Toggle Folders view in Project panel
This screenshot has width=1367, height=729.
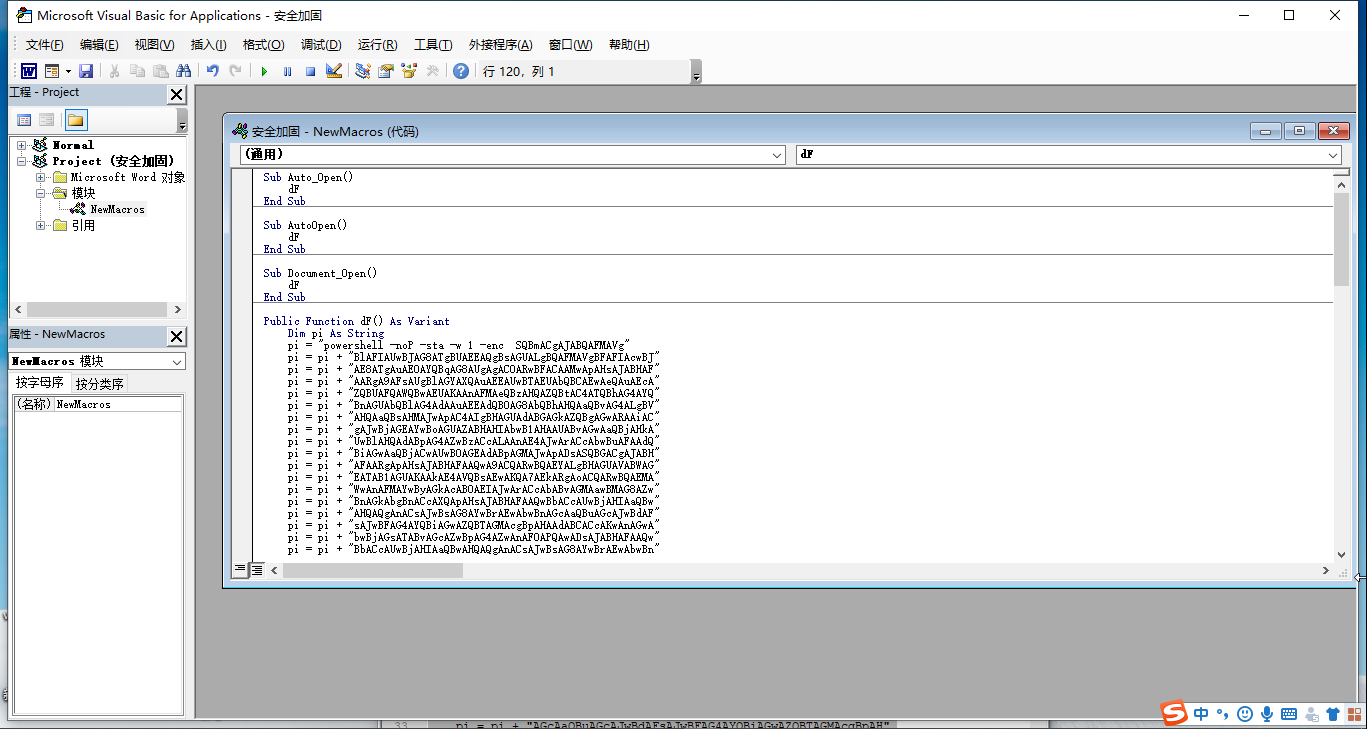(x=76, y=120)
